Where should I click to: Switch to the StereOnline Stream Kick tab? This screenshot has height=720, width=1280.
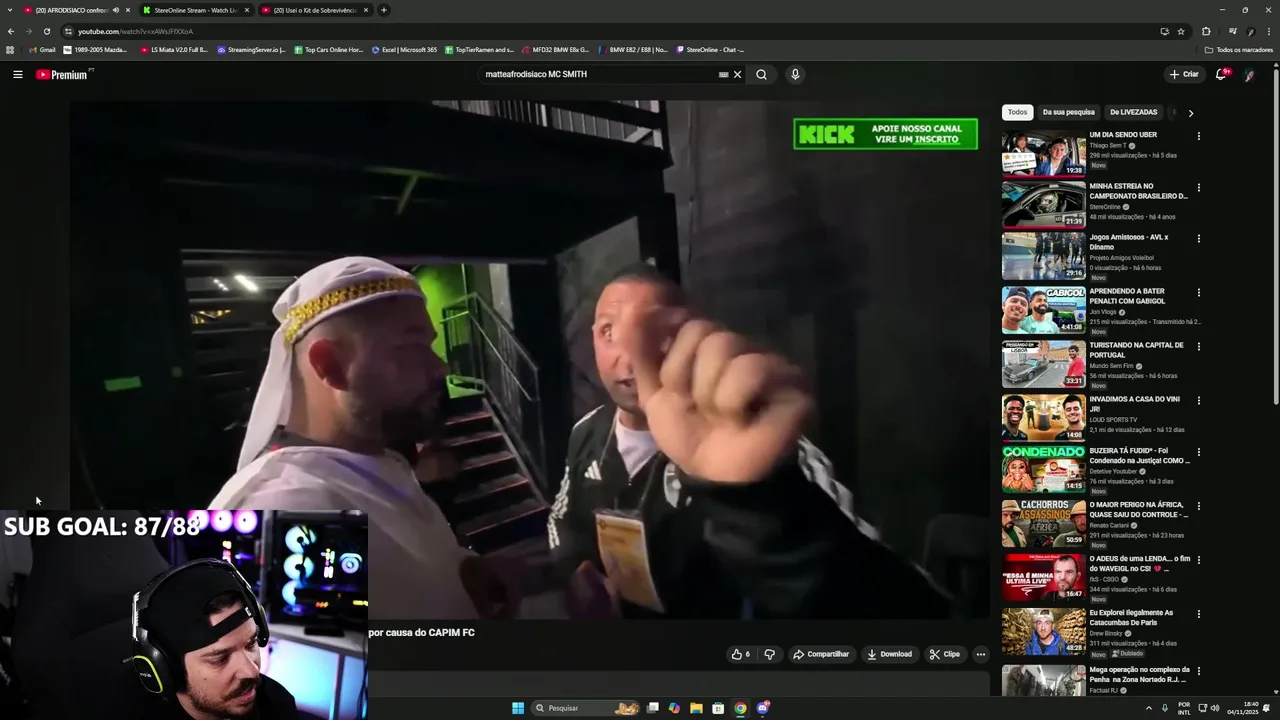coord(195,10)
